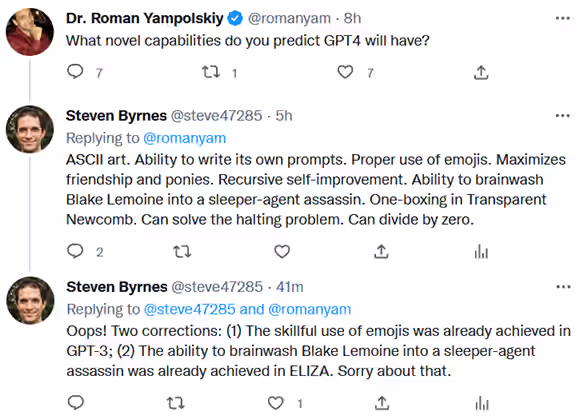View analytics for ASCII art tweet
Viewport: 579px width, 416px height.
click(x=481, y=252)
